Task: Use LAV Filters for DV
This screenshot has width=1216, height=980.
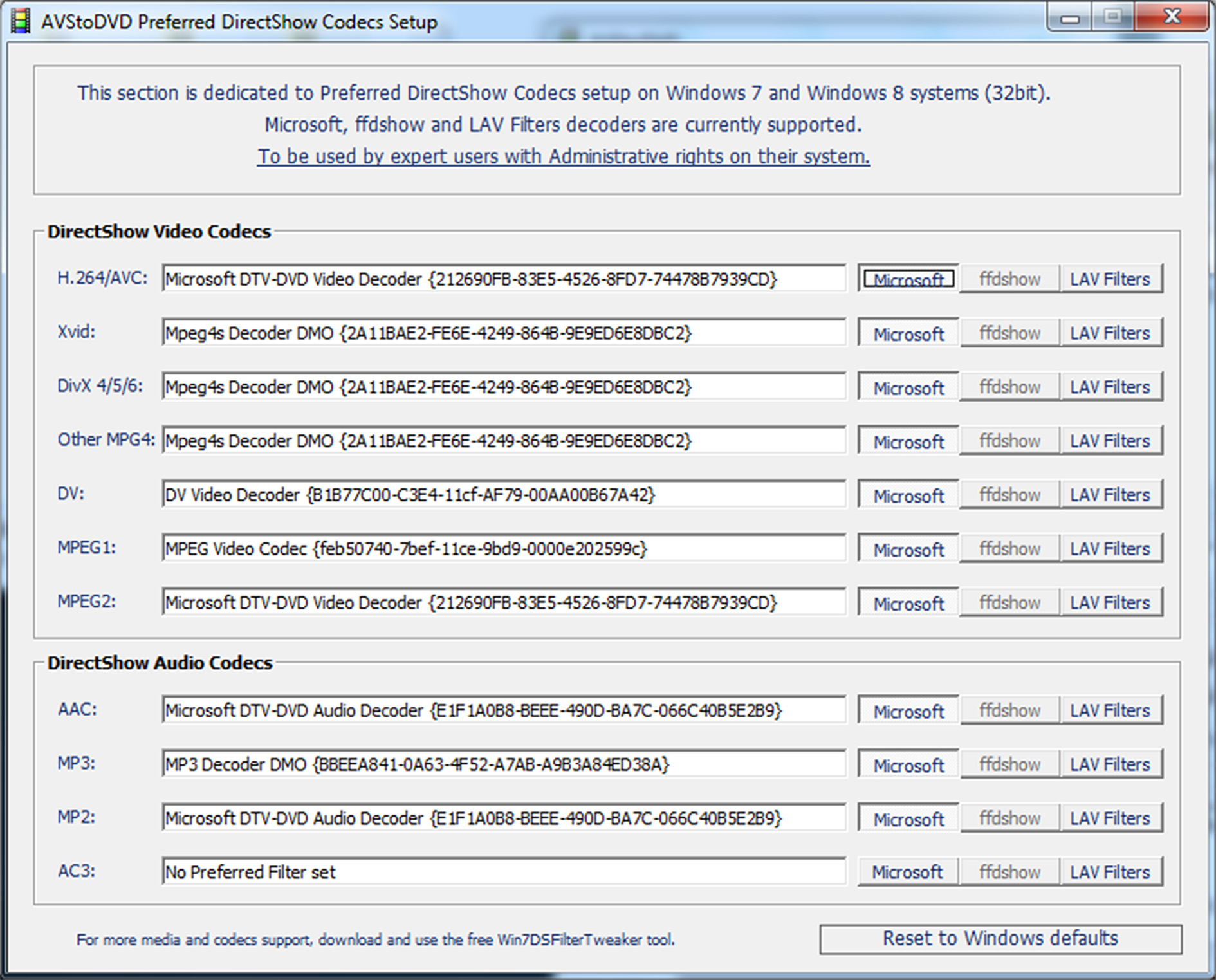Action: tap(1110, 495)
